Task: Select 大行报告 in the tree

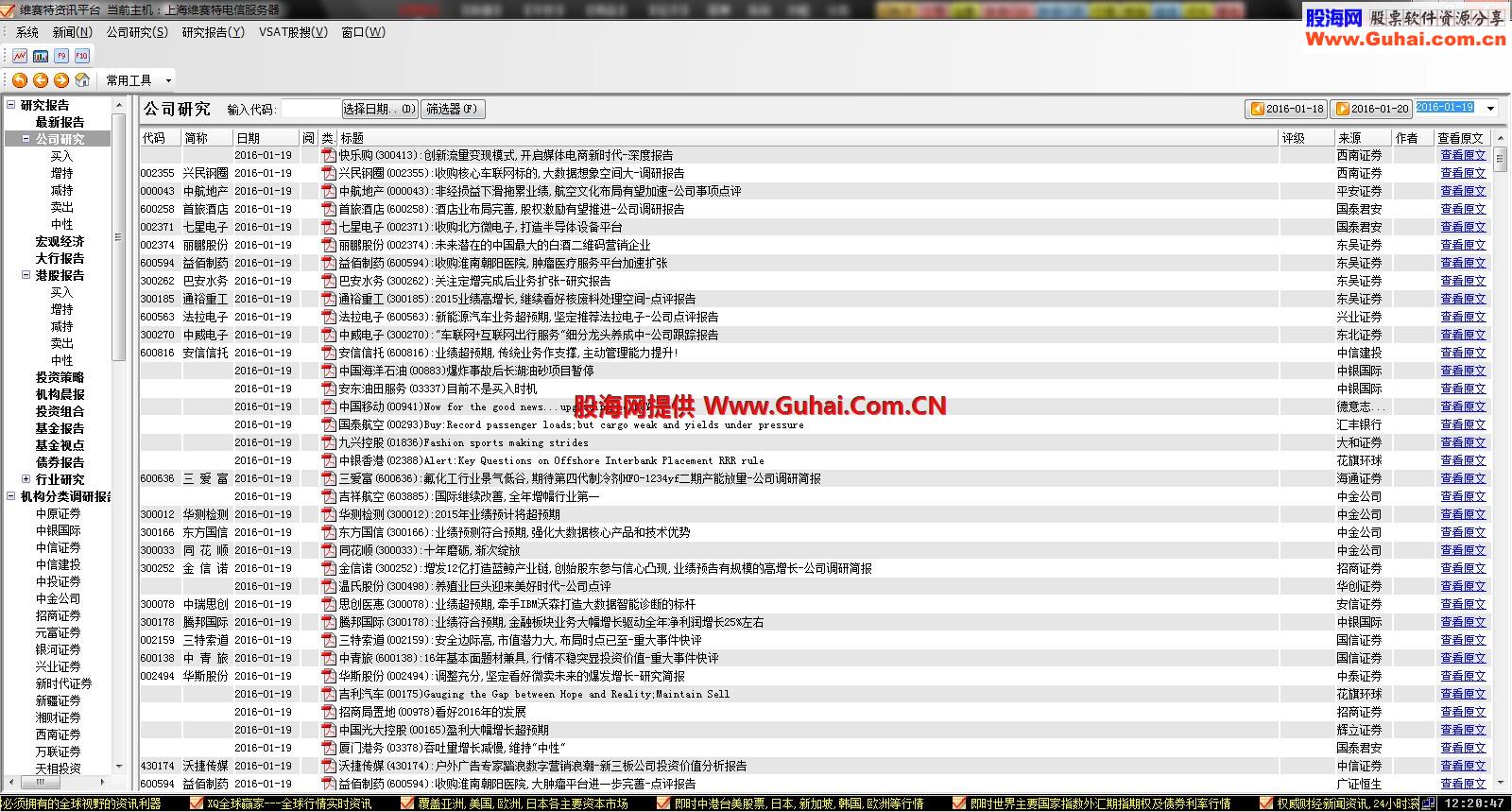Action: coord(60,258)
